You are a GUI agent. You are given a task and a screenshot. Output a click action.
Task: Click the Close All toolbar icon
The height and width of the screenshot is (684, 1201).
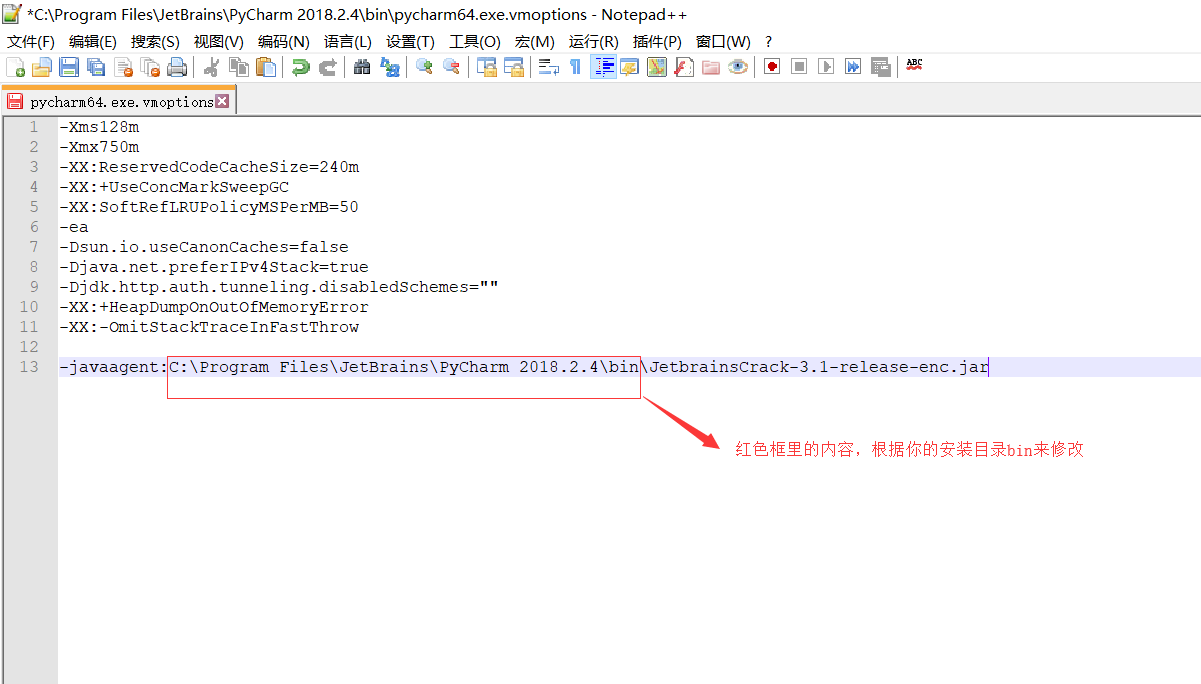[150, 67]
